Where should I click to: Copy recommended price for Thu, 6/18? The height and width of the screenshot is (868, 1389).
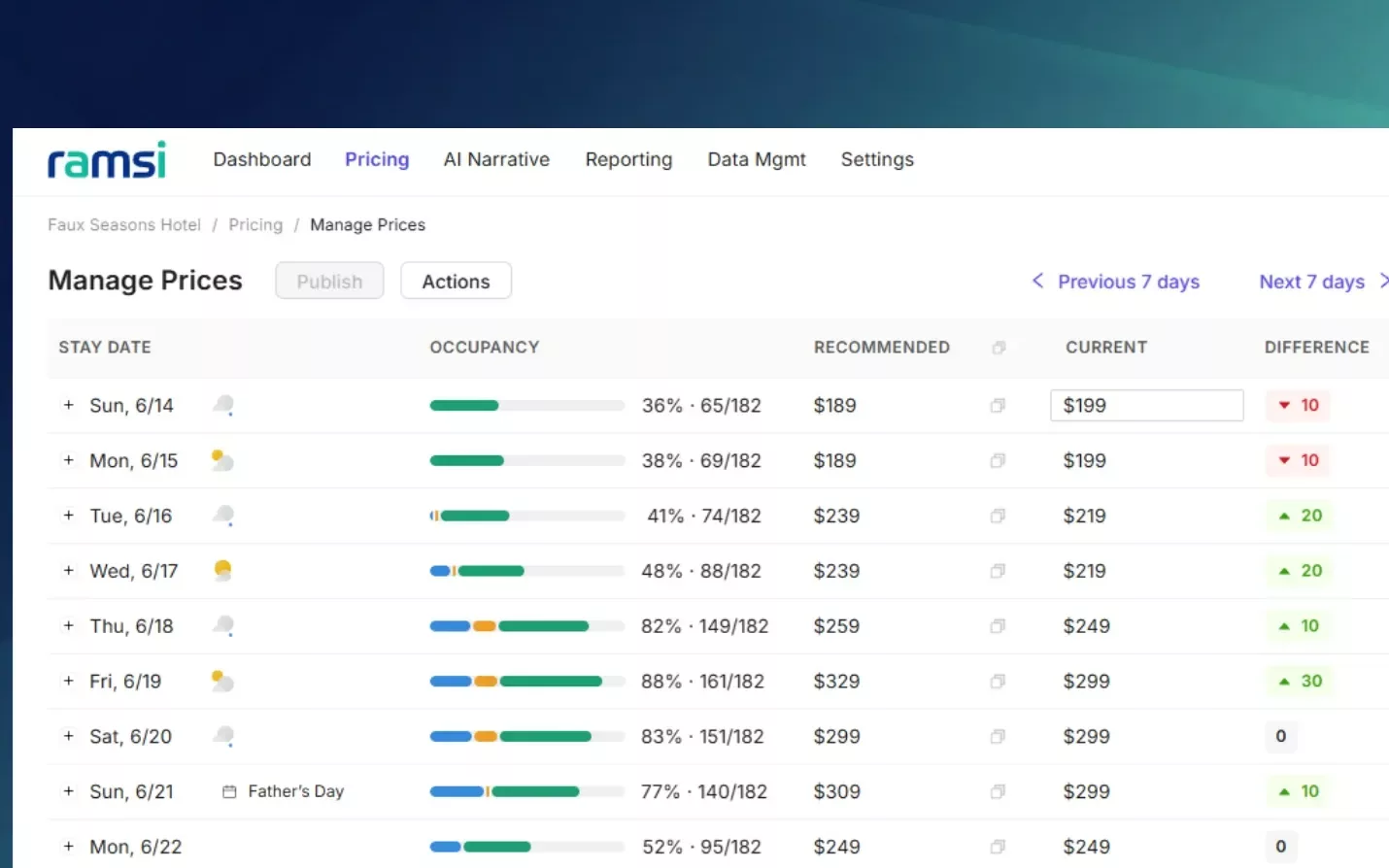(x=998, y=626)
